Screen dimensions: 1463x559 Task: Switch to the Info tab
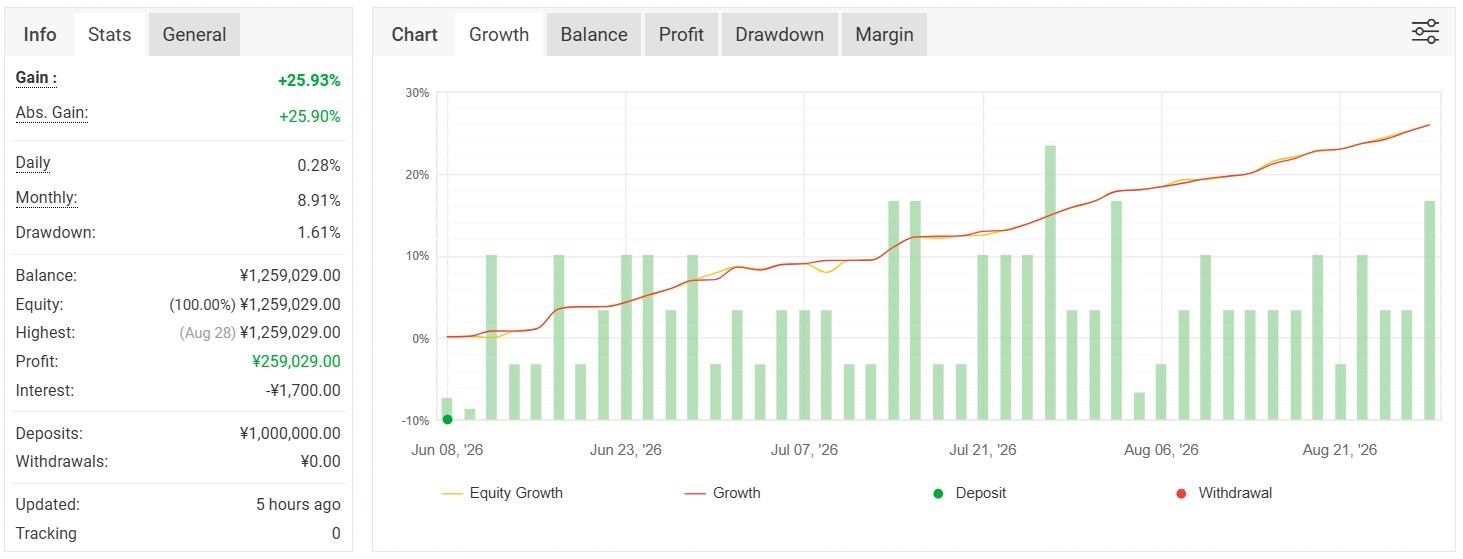(x=40, y=35)
